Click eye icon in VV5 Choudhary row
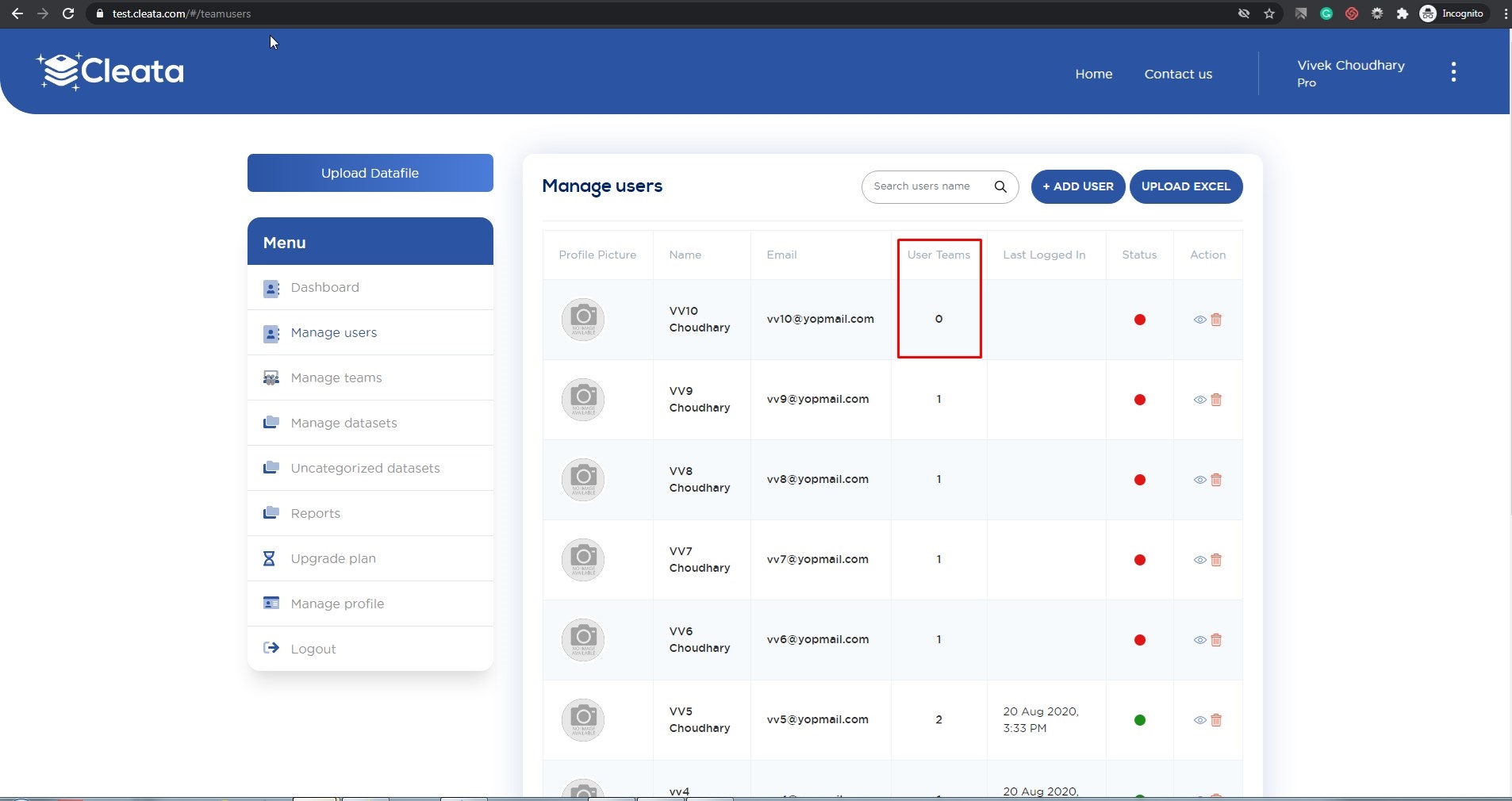This screenshot has width=1512, height=801. (x=1199, y=720)
